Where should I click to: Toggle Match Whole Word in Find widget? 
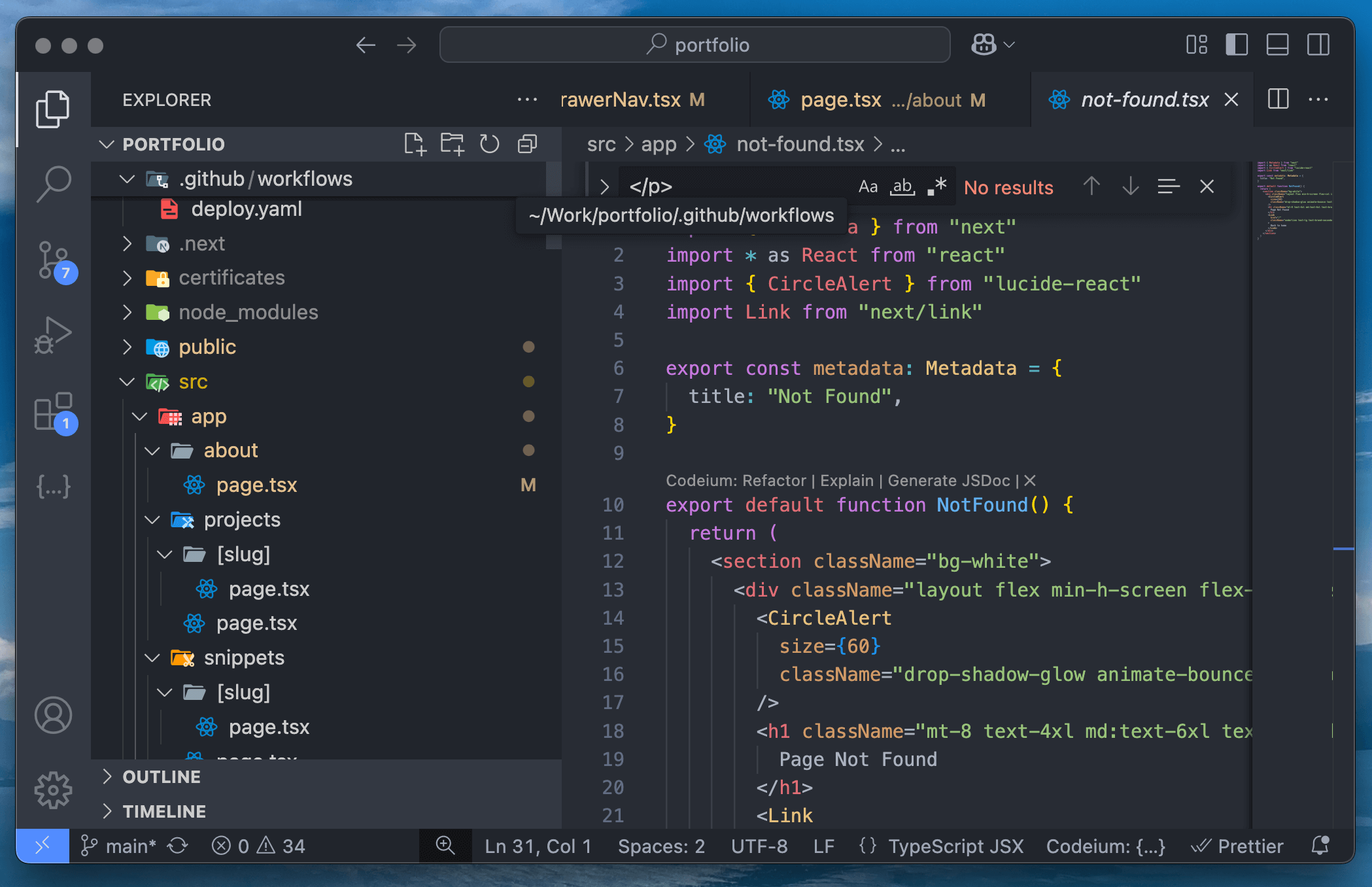(902, 187)
